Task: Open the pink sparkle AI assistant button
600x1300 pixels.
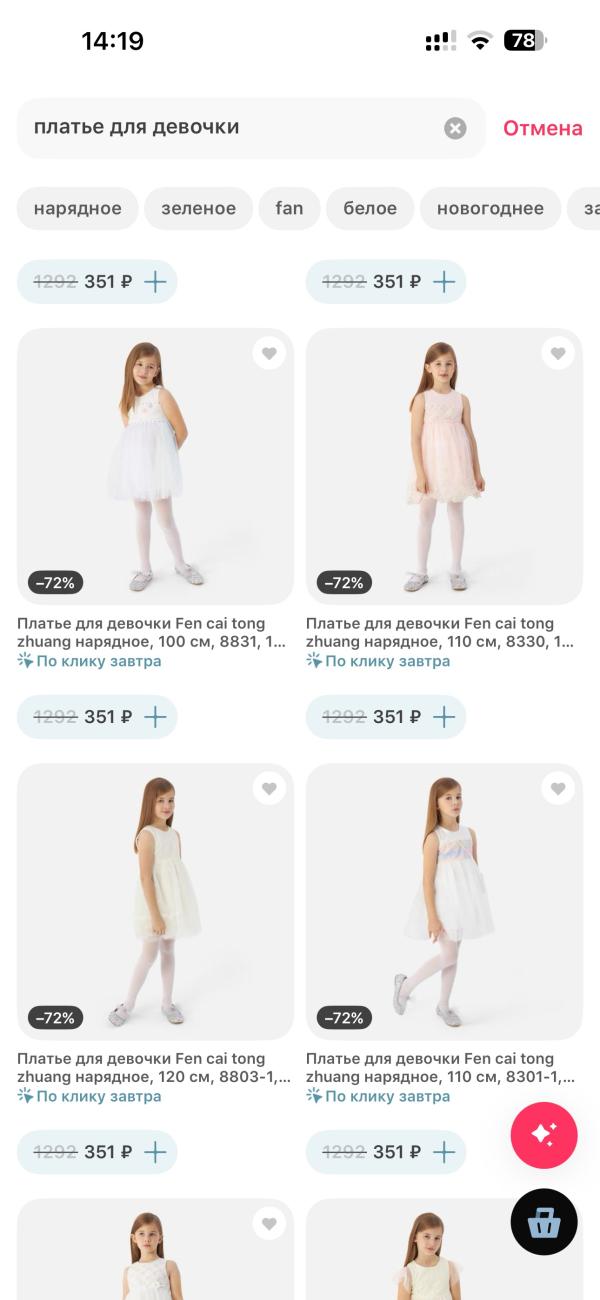Action: pos(544,1134)
